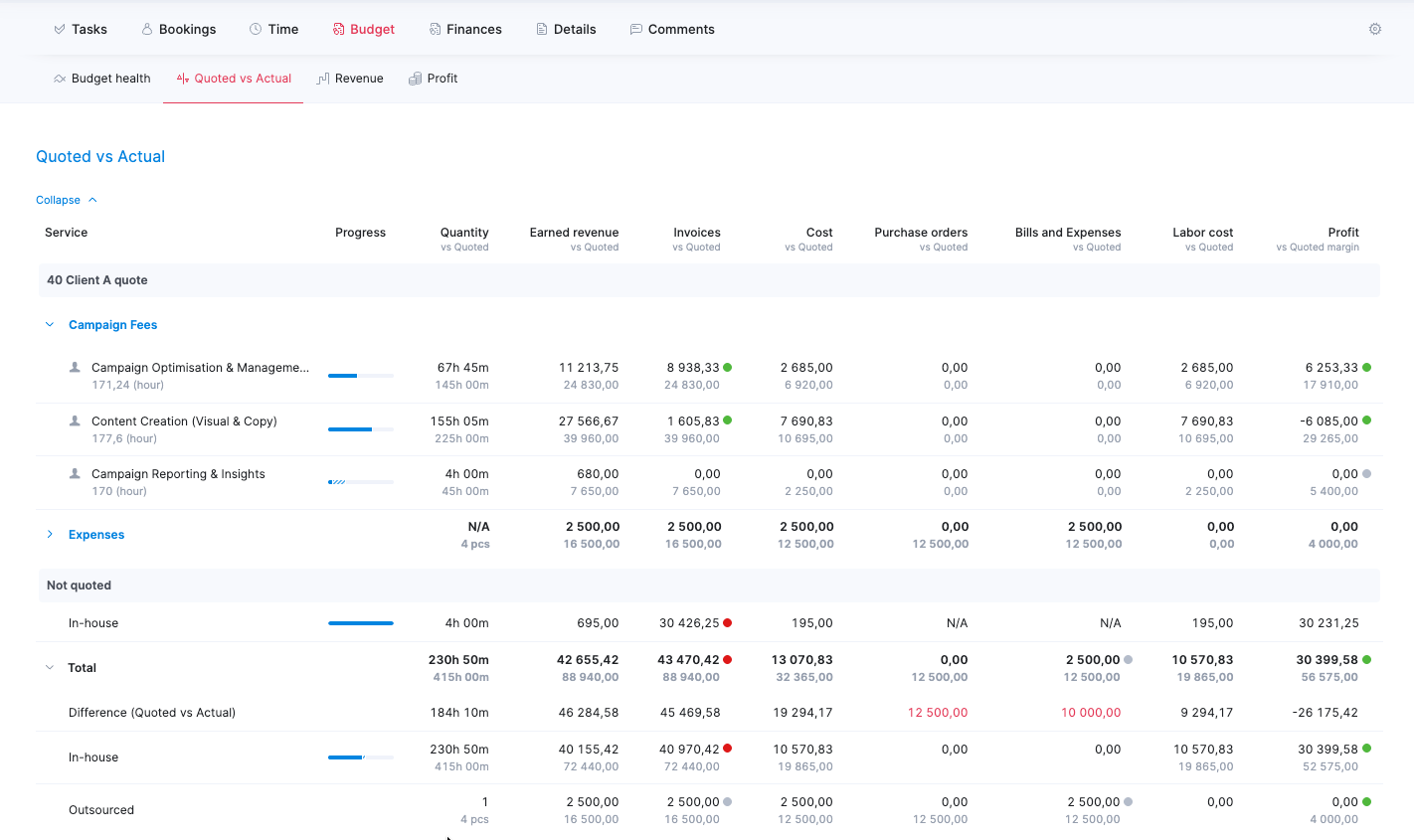Viewport: 1414px width, 840px height.
Task: Click the red 12 500,00 difference value
Action: [x=938, y=713]
